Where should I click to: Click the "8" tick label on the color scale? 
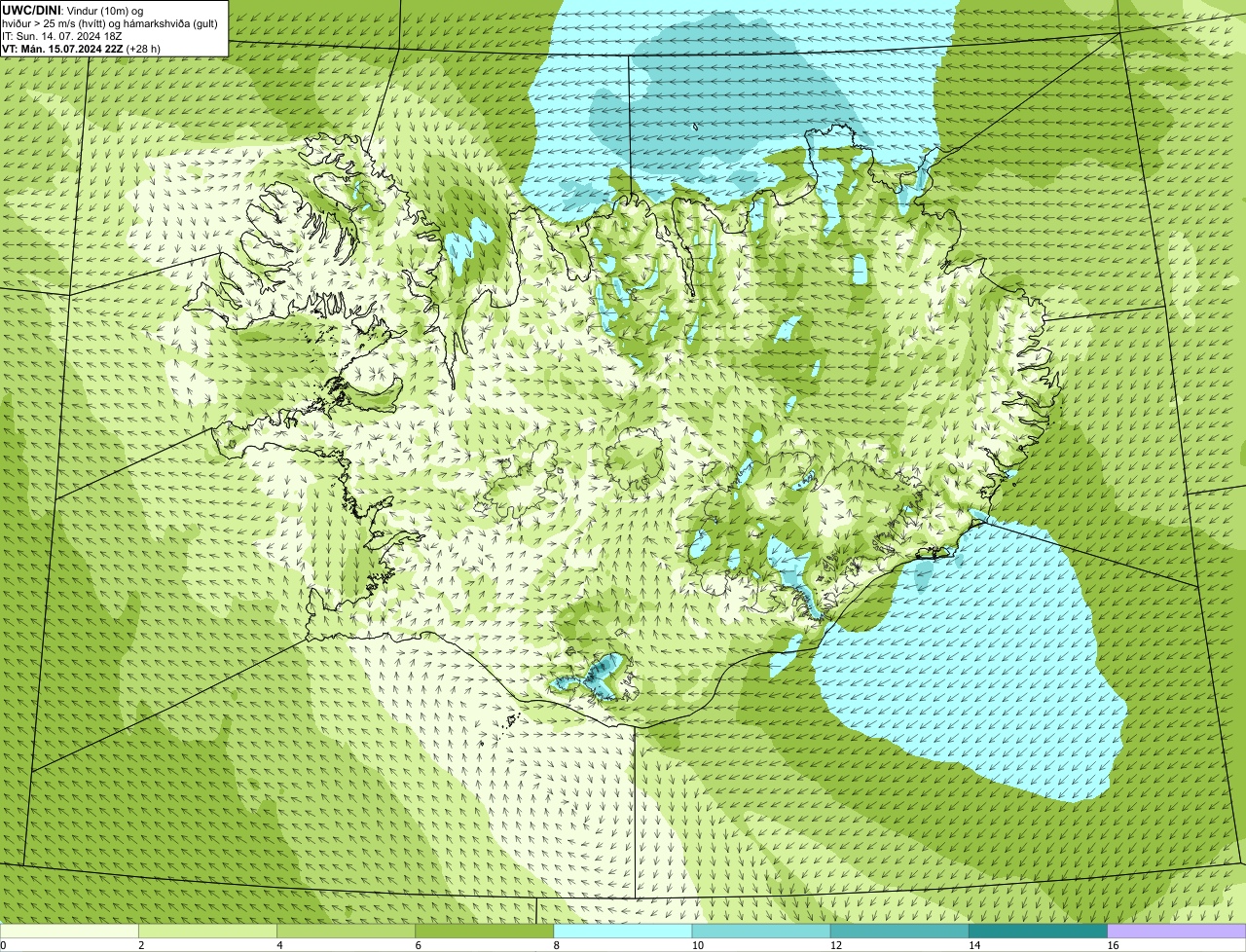pyautogui.click(x=558, y=945)
